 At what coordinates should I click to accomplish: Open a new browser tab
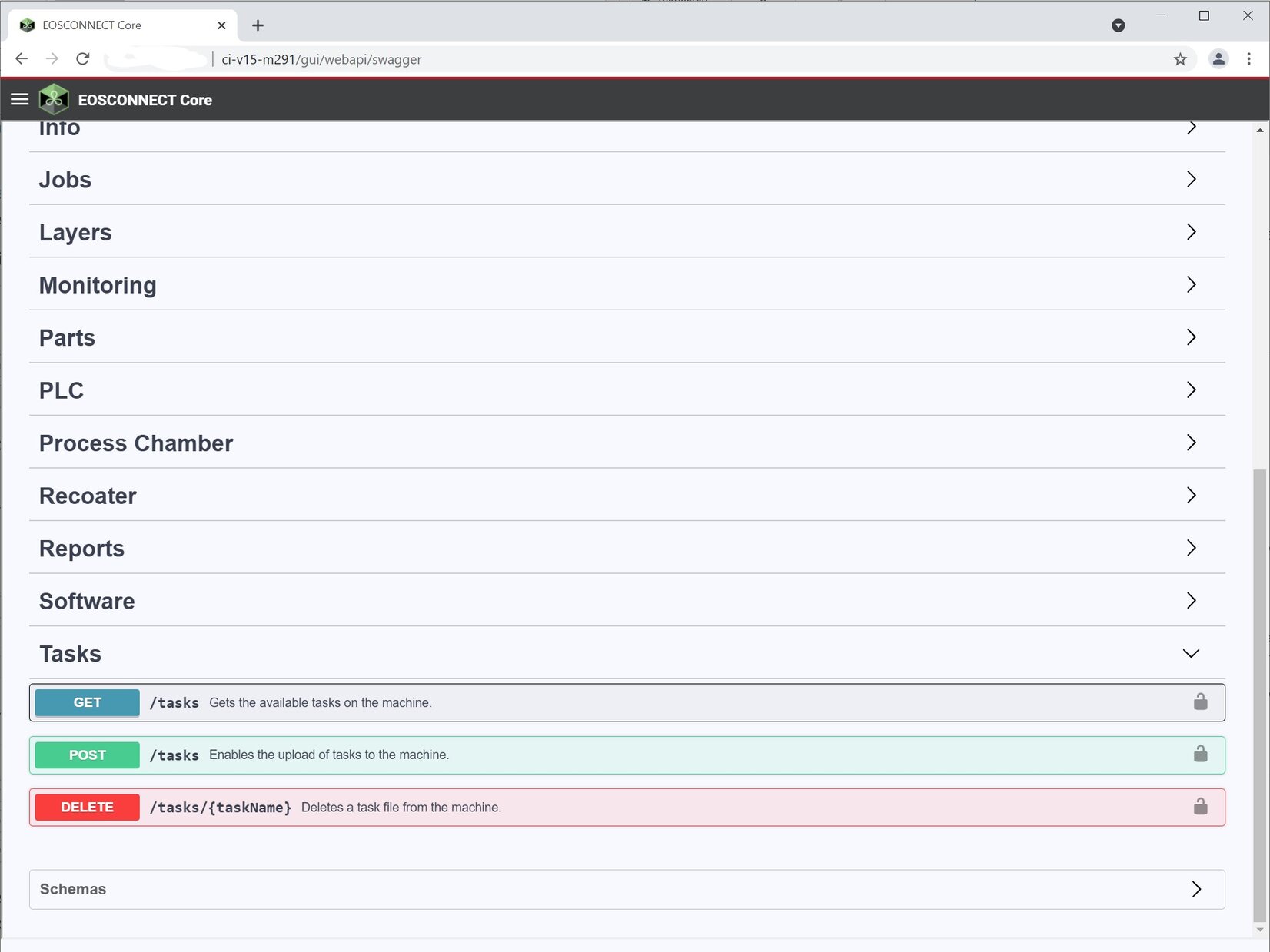pos(258,25)
